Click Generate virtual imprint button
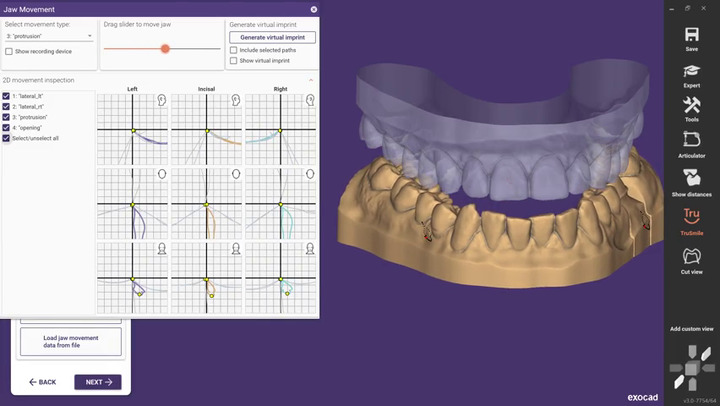This screenshot has height=406, width=720. click(x=272, y=37)
